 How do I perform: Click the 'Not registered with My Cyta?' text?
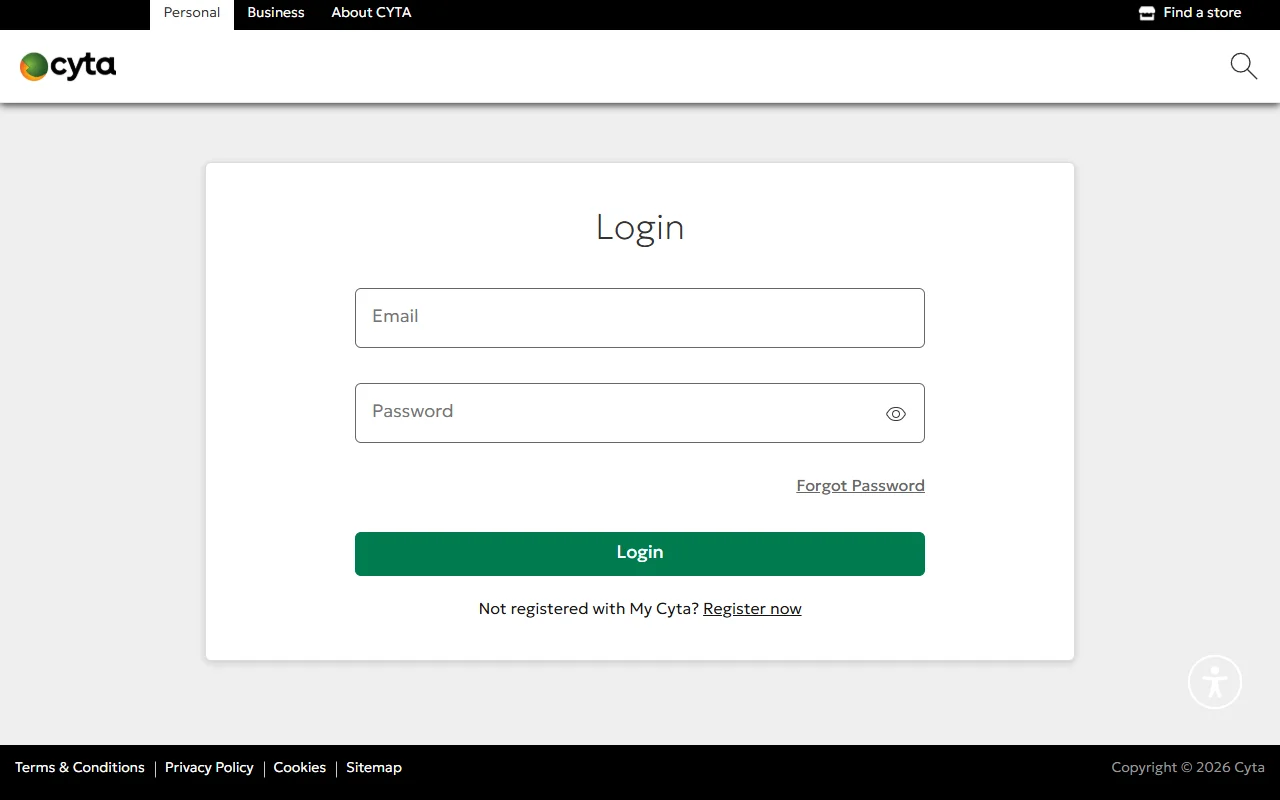589,609
